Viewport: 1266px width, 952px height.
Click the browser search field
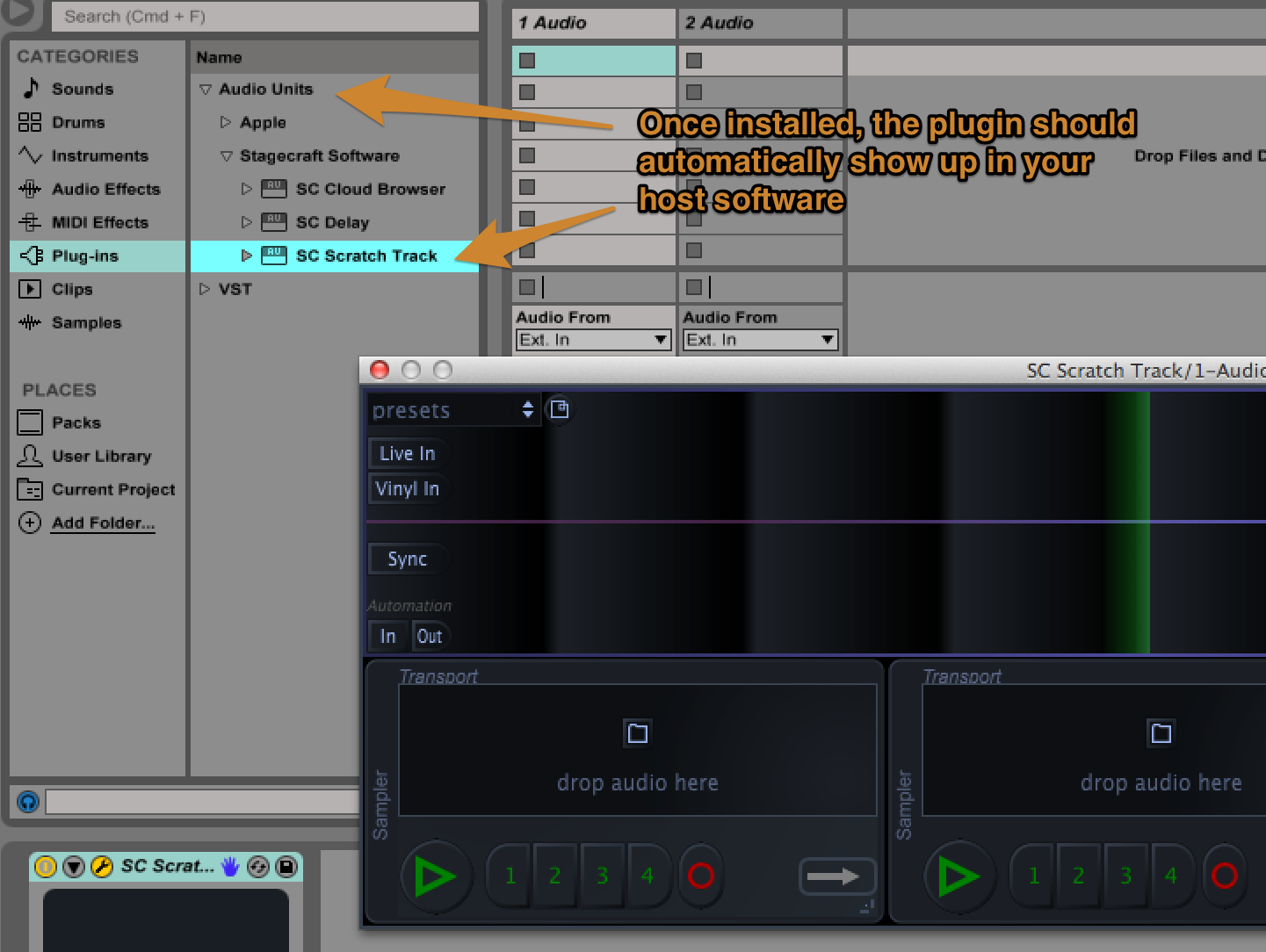coord(264,16)
